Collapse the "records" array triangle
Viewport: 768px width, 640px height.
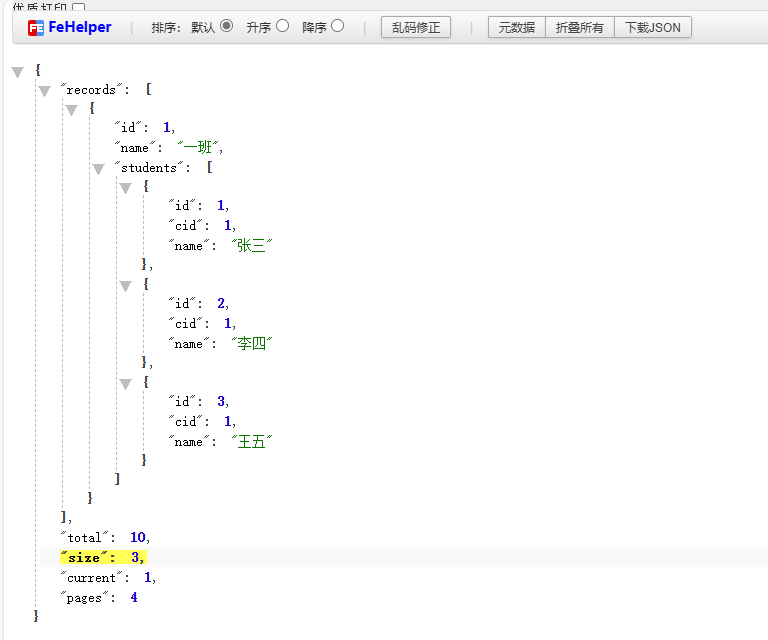click(x=44, y=91)
